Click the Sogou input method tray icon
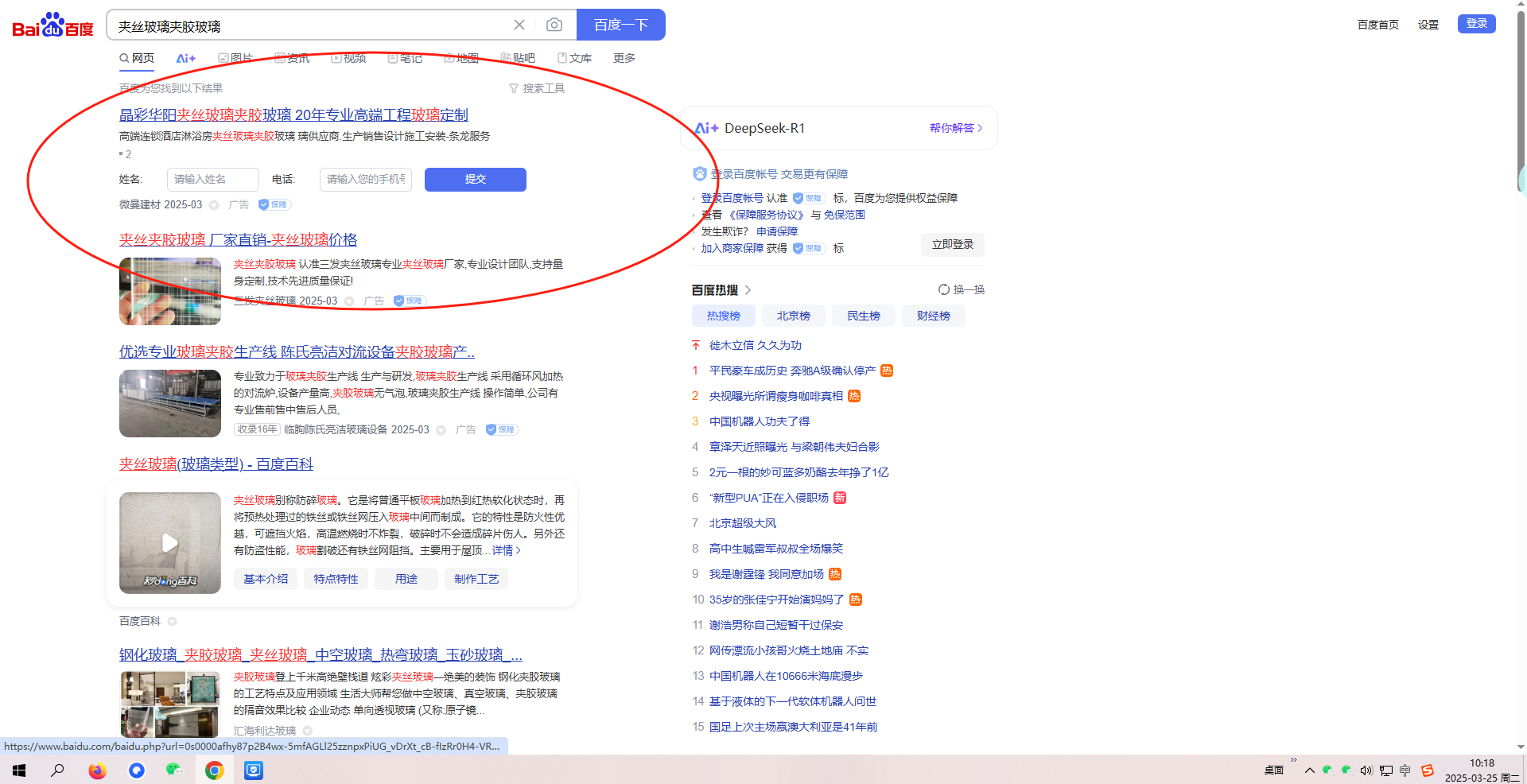Viewport: 1527px width, 784px height. click(x=1428, y=770)
